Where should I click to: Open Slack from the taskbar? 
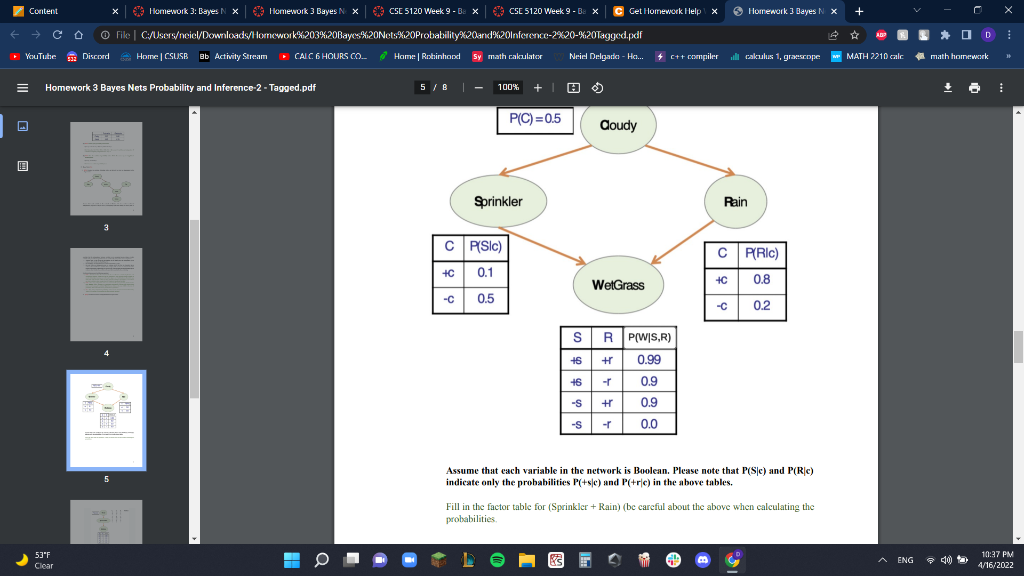(673, 560)
